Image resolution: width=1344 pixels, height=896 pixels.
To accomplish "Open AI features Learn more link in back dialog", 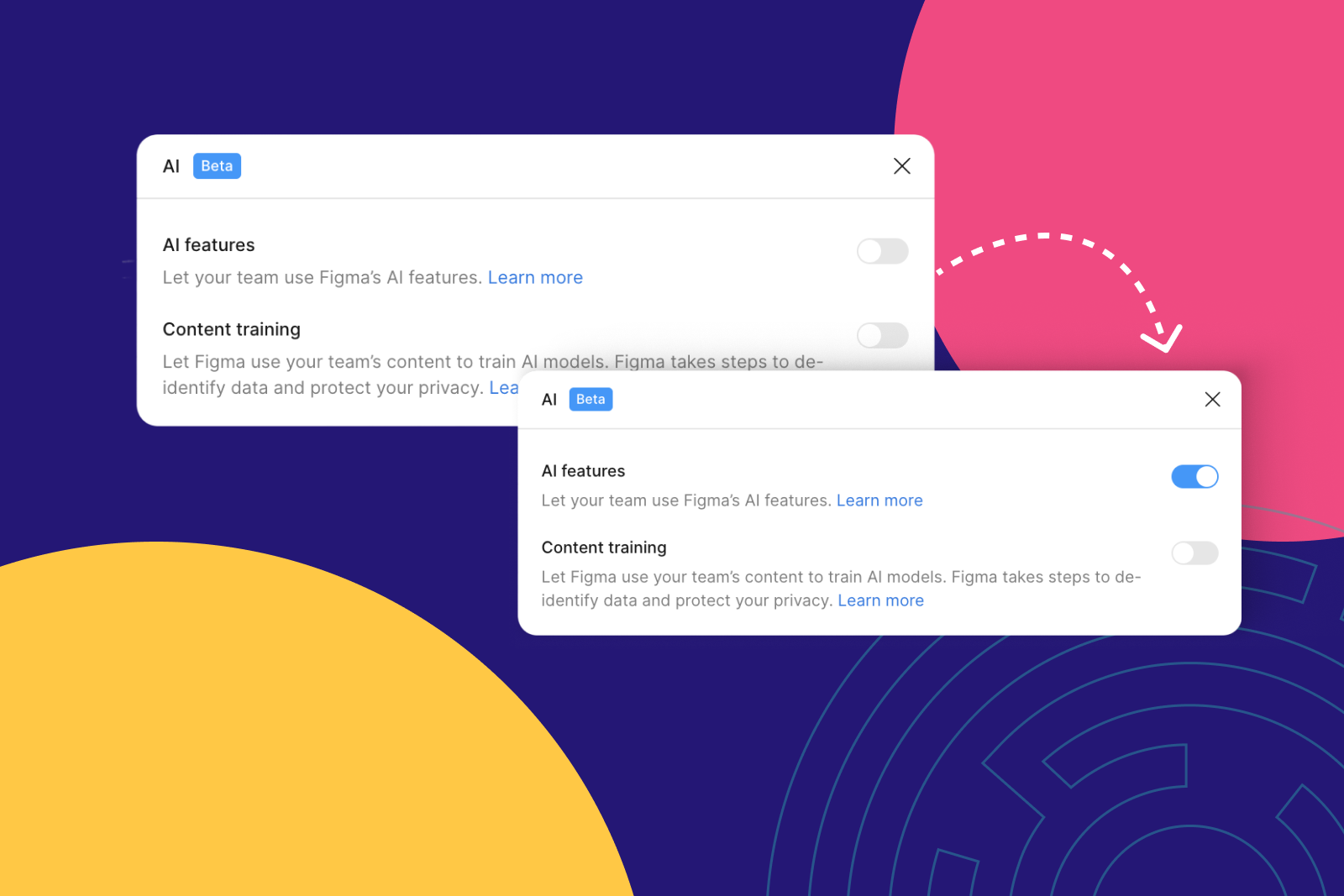I will click(535, 278).
